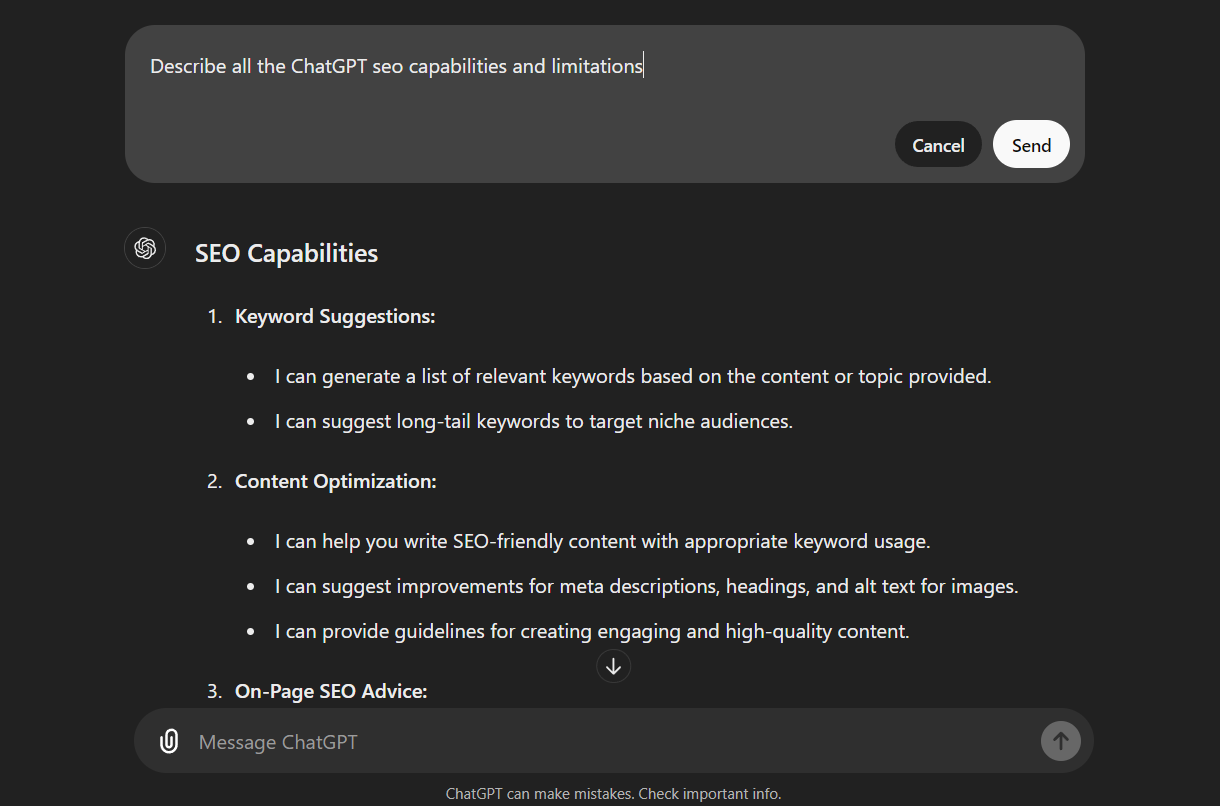Click the up-arrow send message icon

pos(1061,741)
